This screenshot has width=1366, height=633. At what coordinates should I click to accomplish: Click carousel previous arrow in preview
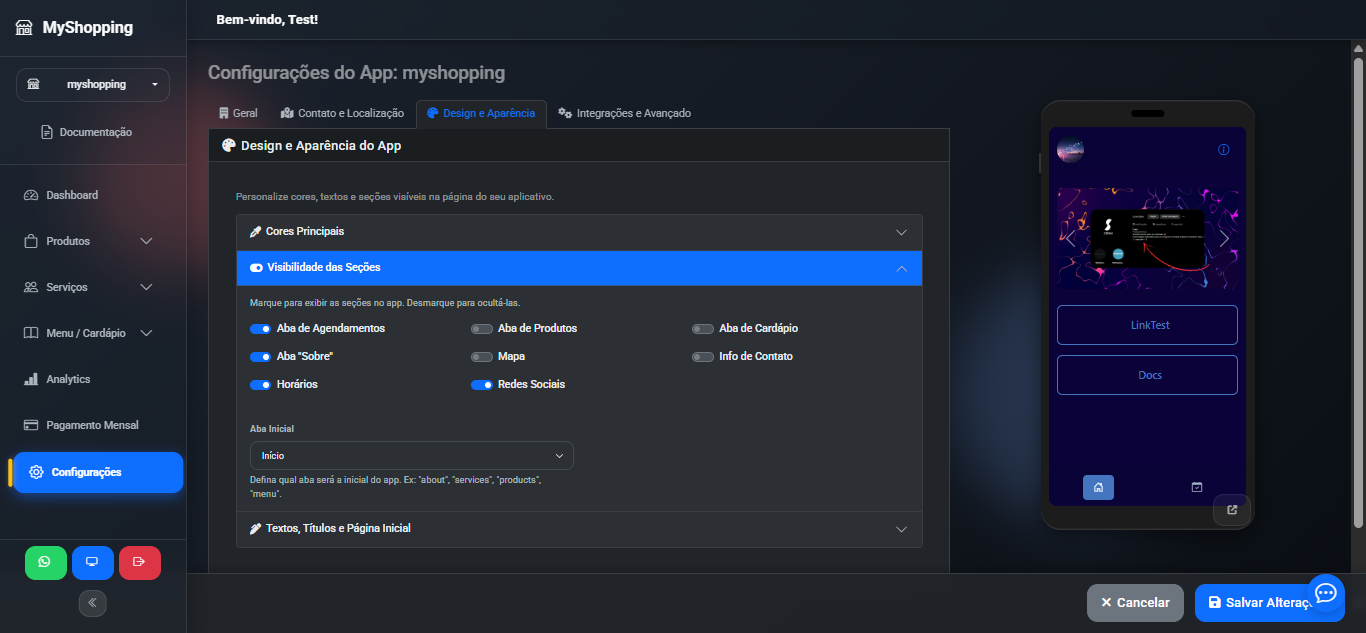(x=1070, y=238)
